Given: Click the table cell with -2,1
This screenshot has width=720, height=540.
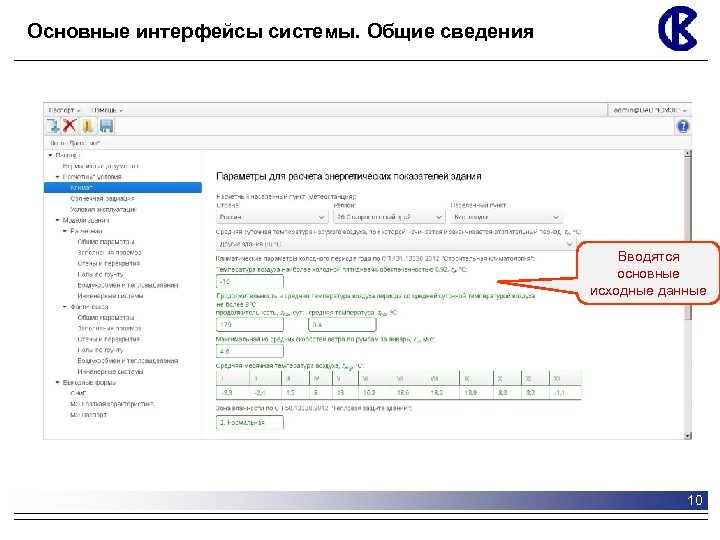Looking at the screenshot, I should pyautogui.click(x=265, y=393).
